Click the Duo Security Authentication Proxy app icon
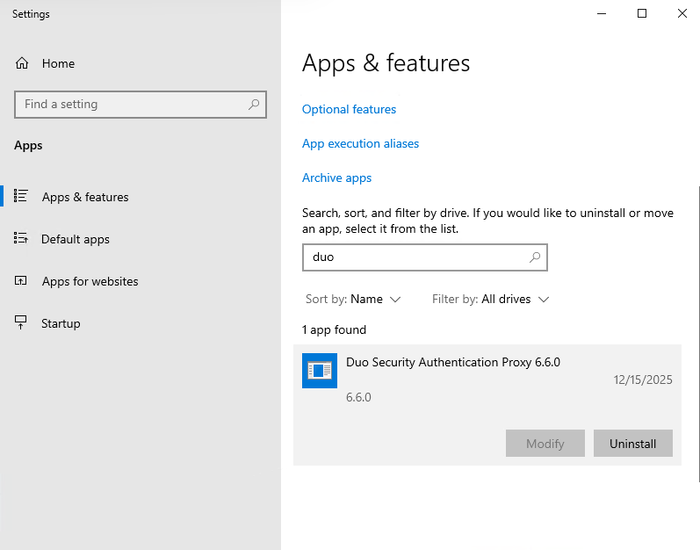This screenshot has width=700, height=550. [x=319, y=370]
